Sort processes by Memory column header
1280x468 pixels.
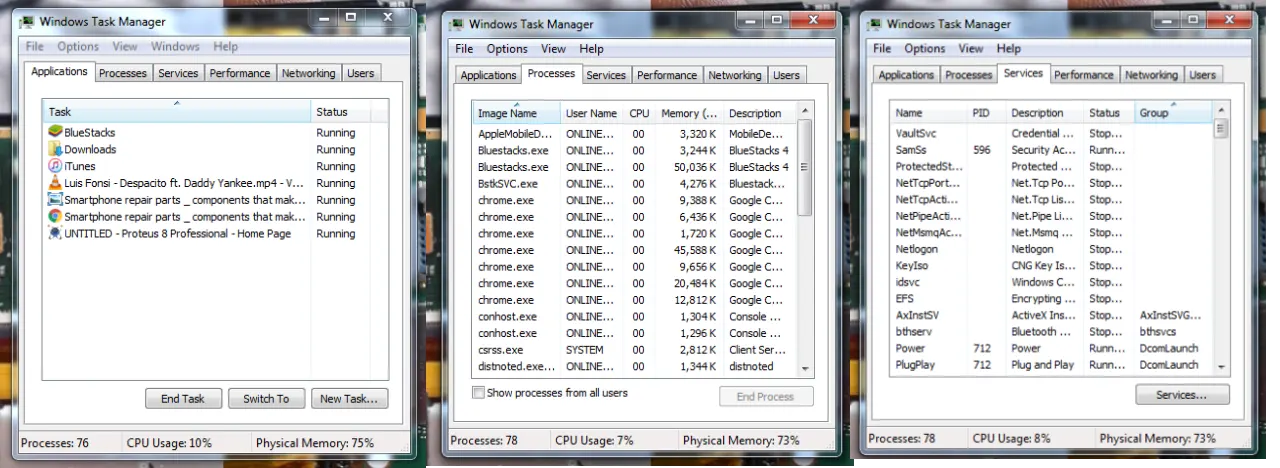point(689,112)
